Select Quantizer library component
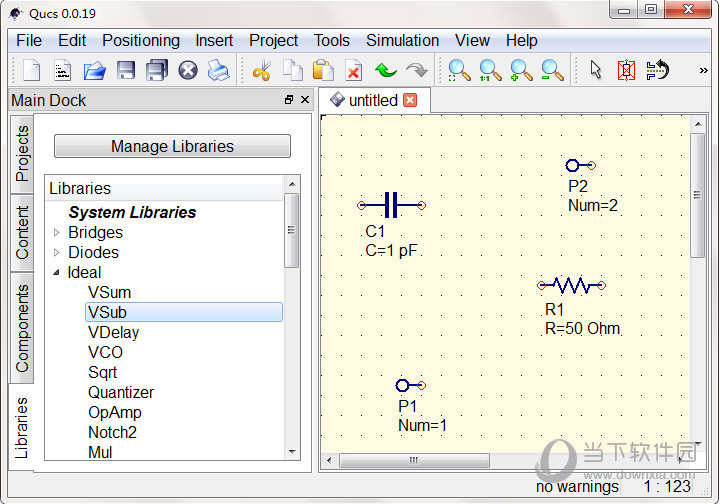 [x=121, y=392]
